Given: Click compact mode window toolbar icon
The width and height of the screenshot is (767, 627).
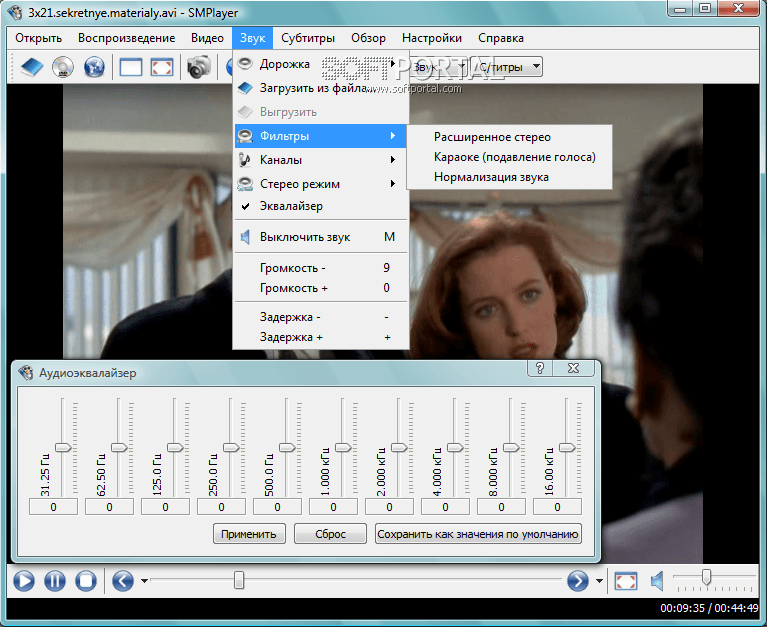Looking at the screenshot, I should click(131, 67).
